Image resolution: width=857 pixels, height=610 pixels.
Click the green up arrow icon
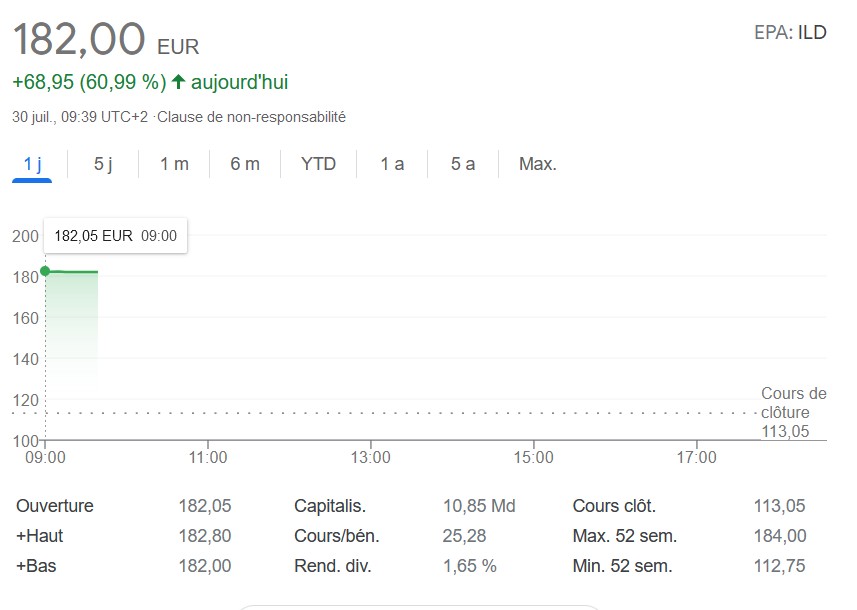(x=179, y=82)
